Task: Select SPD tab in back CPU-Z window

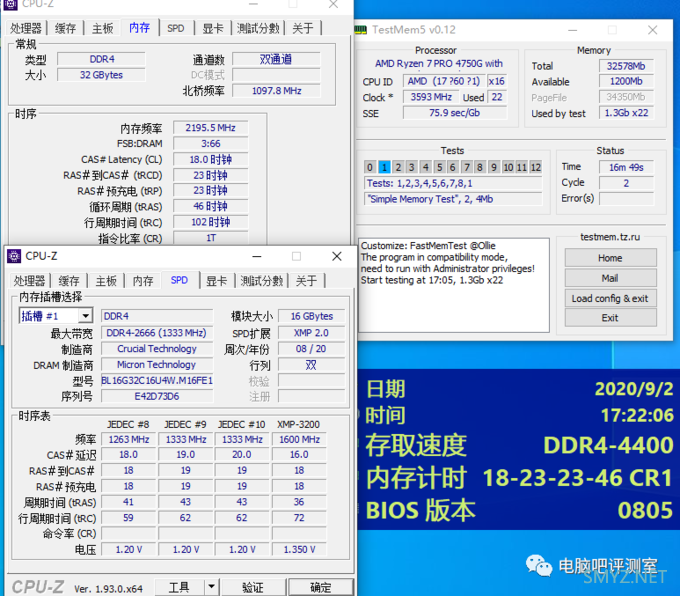Action: pos(176,29)
